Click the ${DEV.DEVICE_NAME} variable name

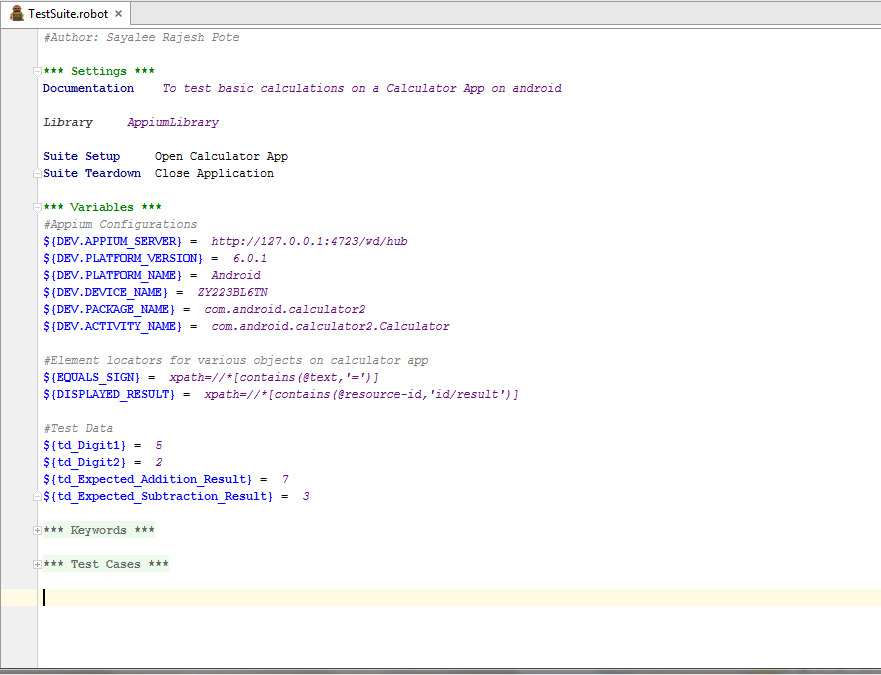point(113,293)
